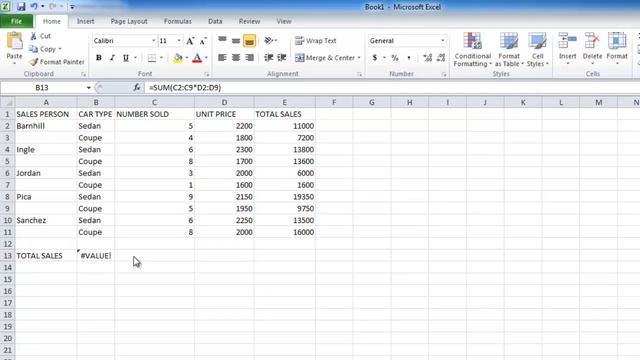Click the Save icon in quick access toolbar

click(20, 7)
